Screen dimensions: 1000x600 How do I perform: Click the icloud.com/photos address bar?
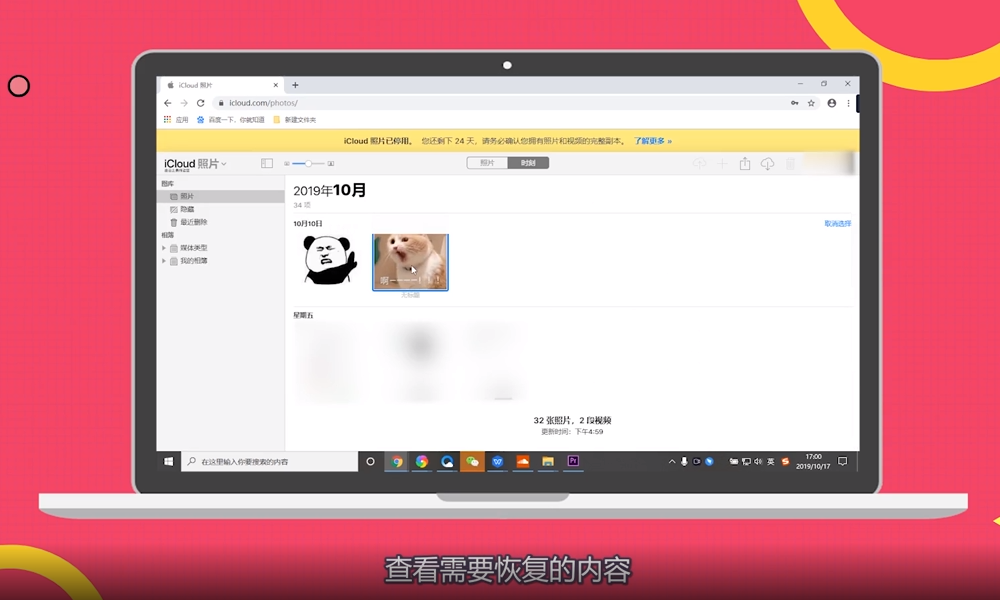(497, 103)
